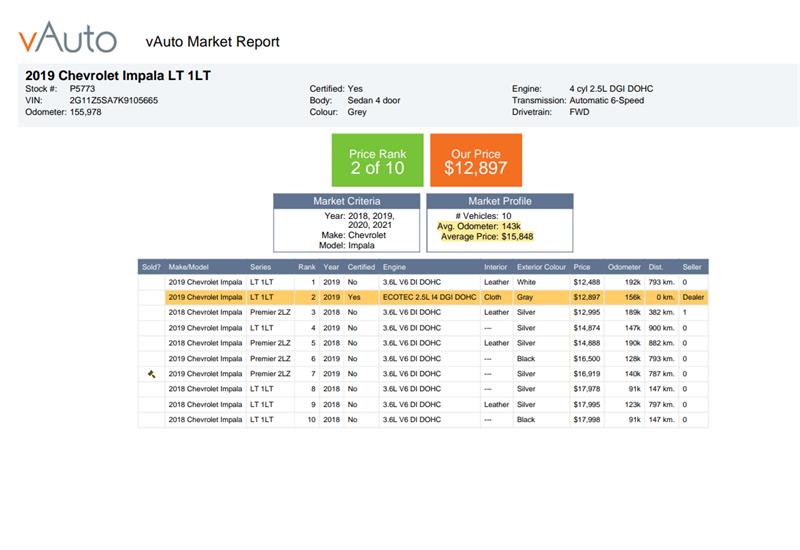Select transmission value Automatic 6-Speed

(607, 101)
